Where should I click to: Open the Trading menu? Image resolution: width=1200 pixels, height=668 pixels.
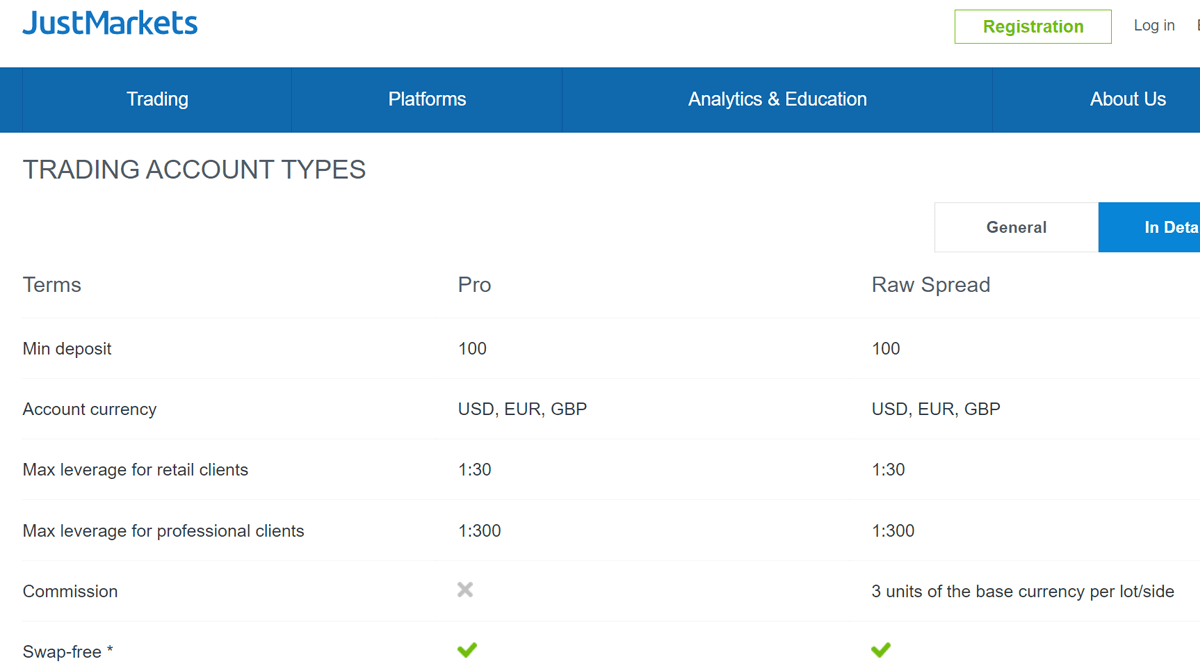click(157, 99)
